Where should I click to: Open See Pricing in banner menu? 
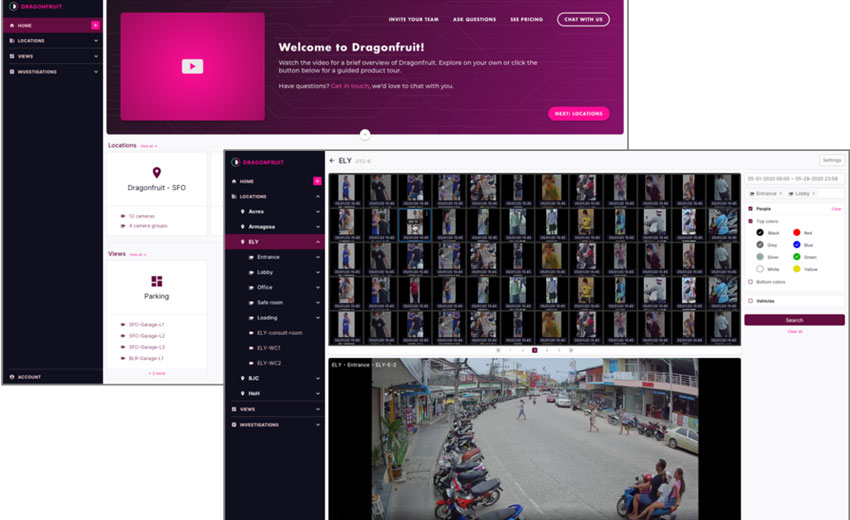[526, 20]
